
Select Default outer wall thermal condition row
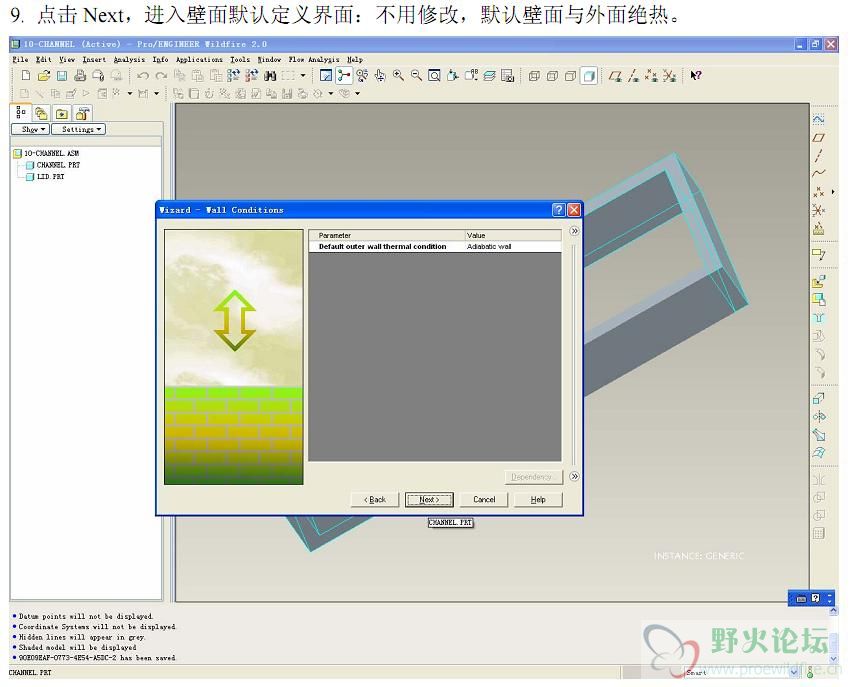pos(435,247)
